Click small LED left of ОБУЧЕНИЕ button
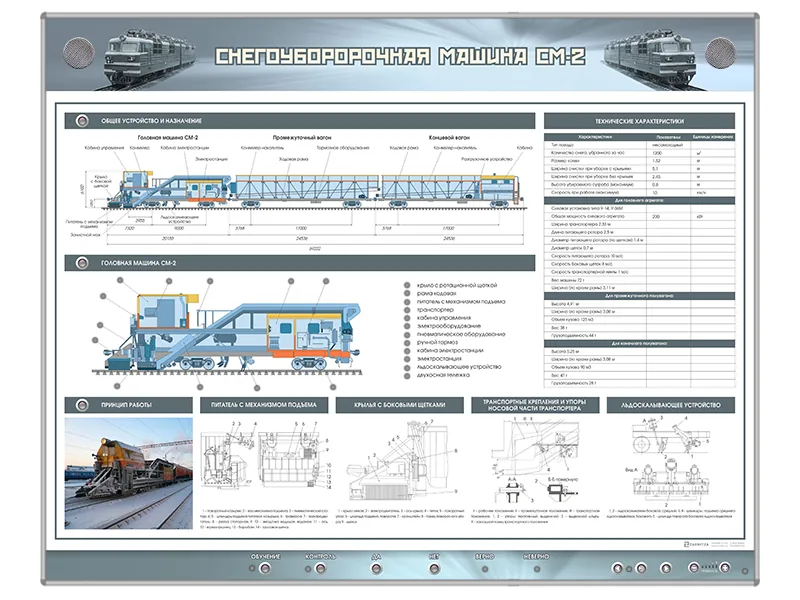Image resolution: width=800 pixels, height=600 pixels. pos(252,568)
